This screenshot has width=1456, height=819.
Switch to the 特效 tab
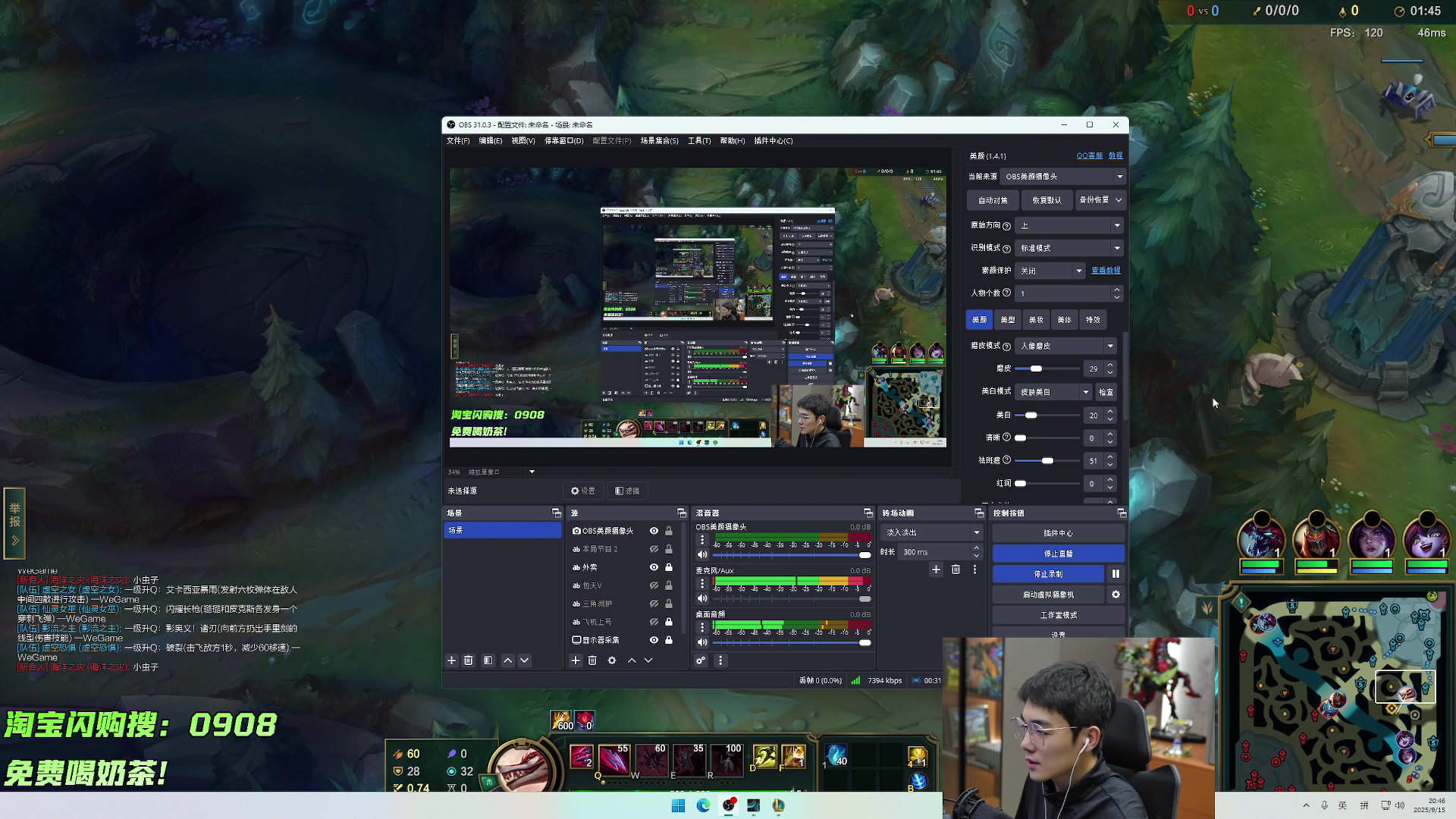[1093, 320]
